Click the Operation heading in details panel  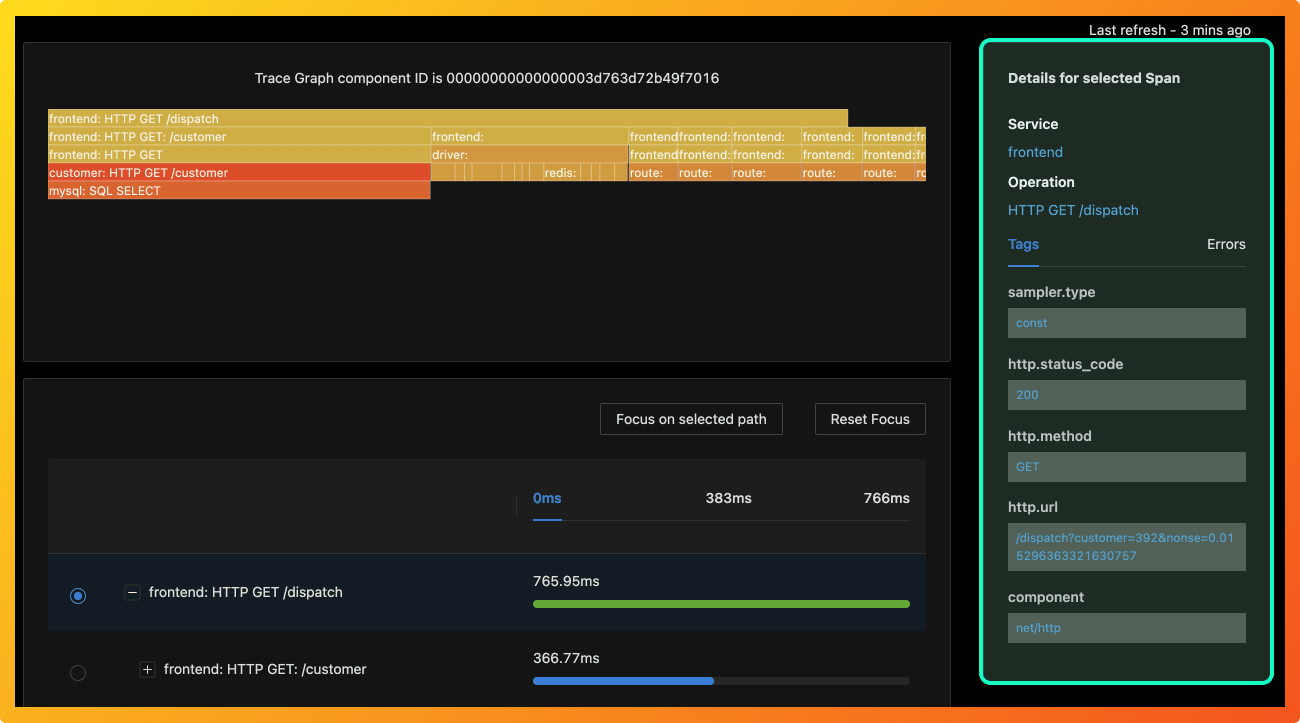pyautogui.click(x=1041, y=182)
